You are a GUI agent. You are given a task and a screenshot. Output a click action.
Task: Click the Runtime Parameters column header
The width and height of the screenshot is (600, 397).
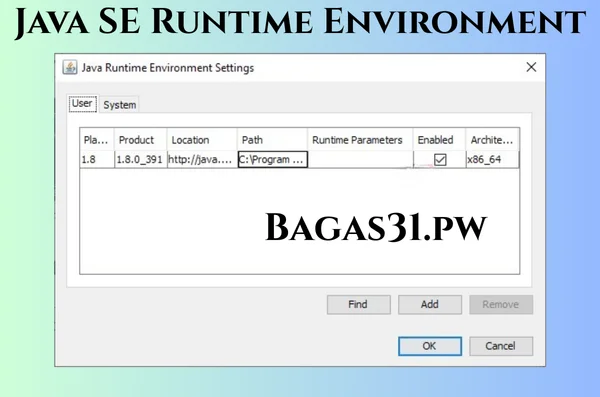(x=360, y=140)
